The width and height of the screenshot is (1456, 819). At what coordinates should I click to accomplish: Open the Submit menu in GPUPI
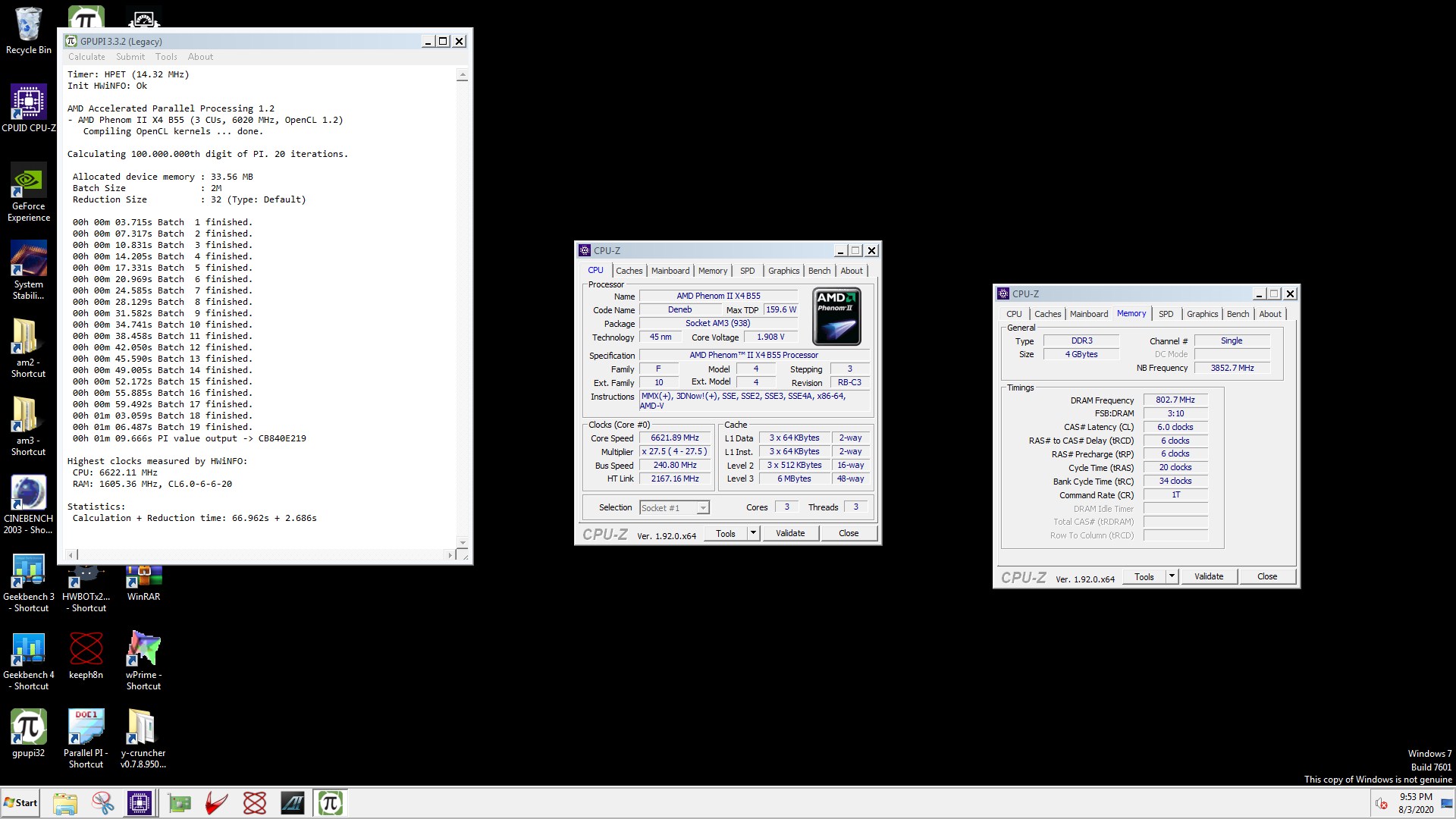[x=130, y=57]
